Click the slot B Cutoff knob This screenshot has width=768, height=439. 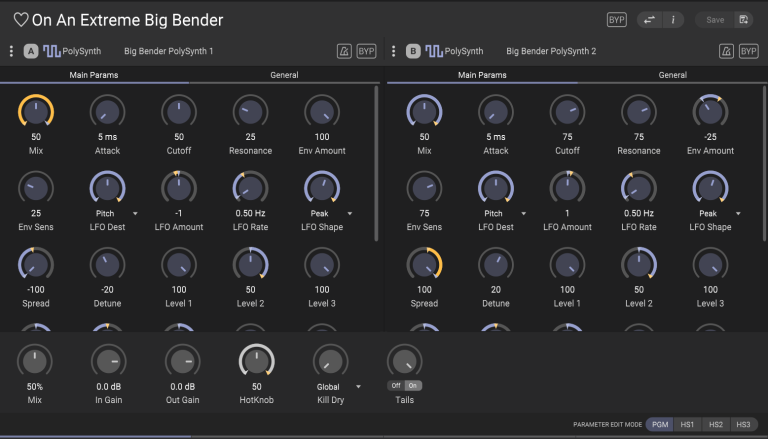click(567, 112)
